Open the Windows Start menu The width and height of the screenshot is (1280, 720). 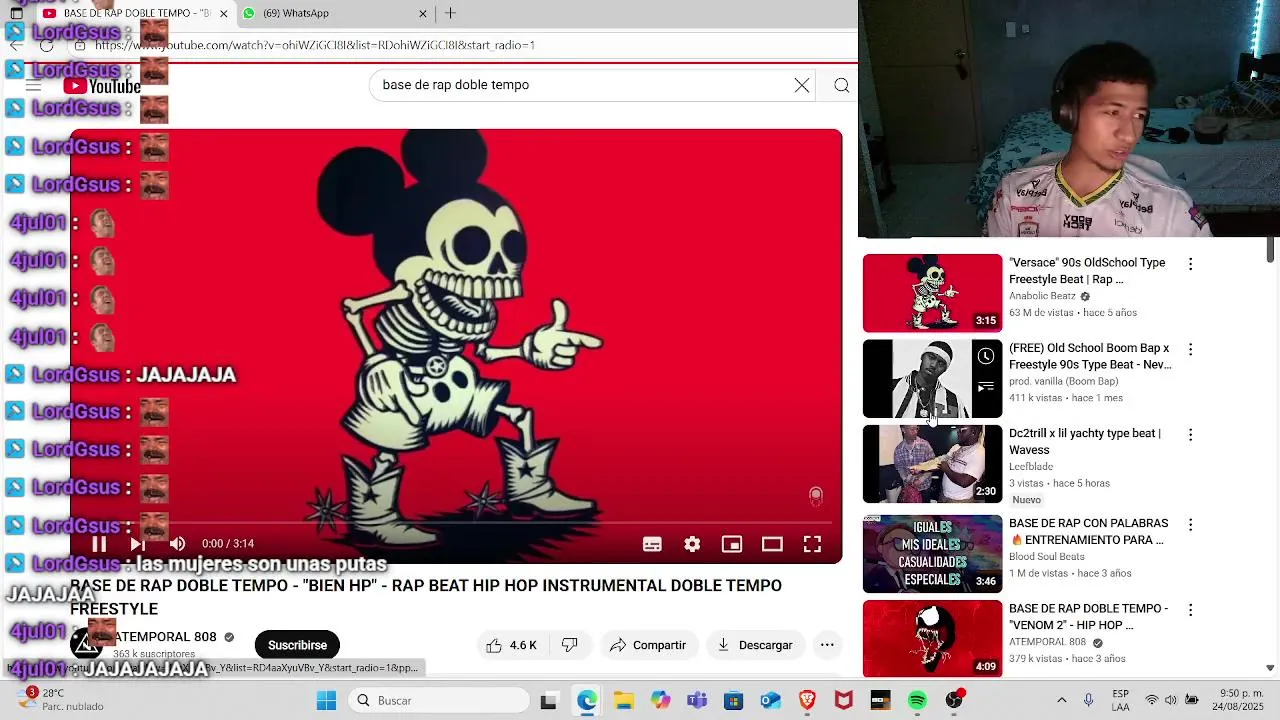(326, 701)
